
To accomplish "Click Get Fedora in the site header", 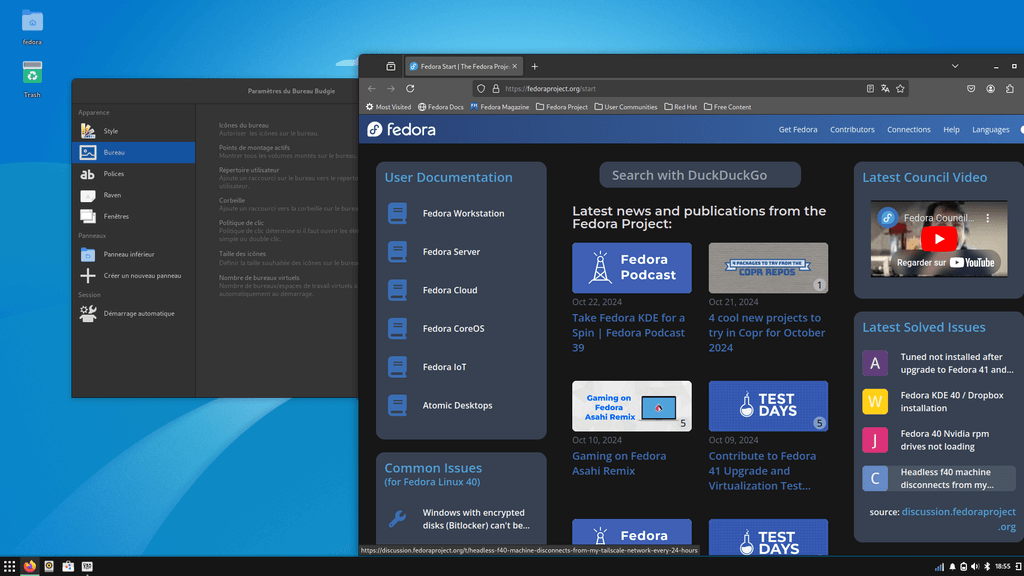I will click(797, 130).
